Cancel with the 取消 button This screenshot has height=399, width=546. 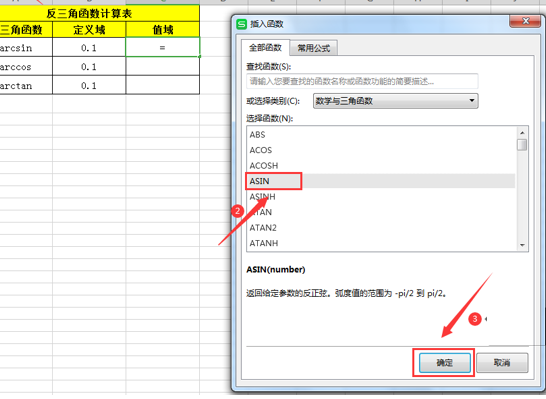502,363
